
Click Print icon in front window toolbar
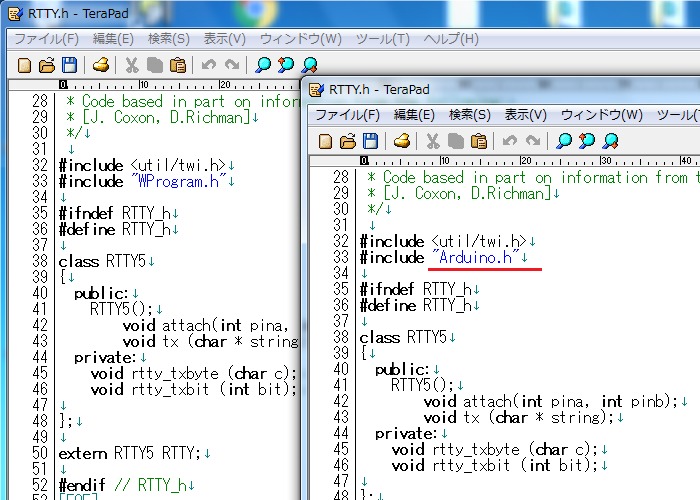[x=402, y=140]
